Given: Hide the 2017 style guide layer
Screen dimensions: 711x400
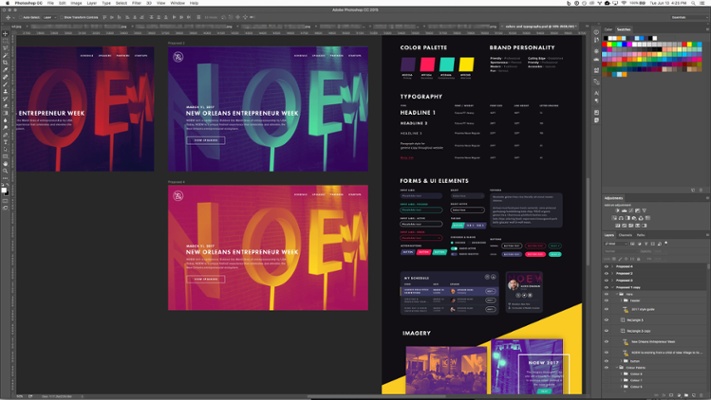Looking at the screenshot, I should pos(607,309).
